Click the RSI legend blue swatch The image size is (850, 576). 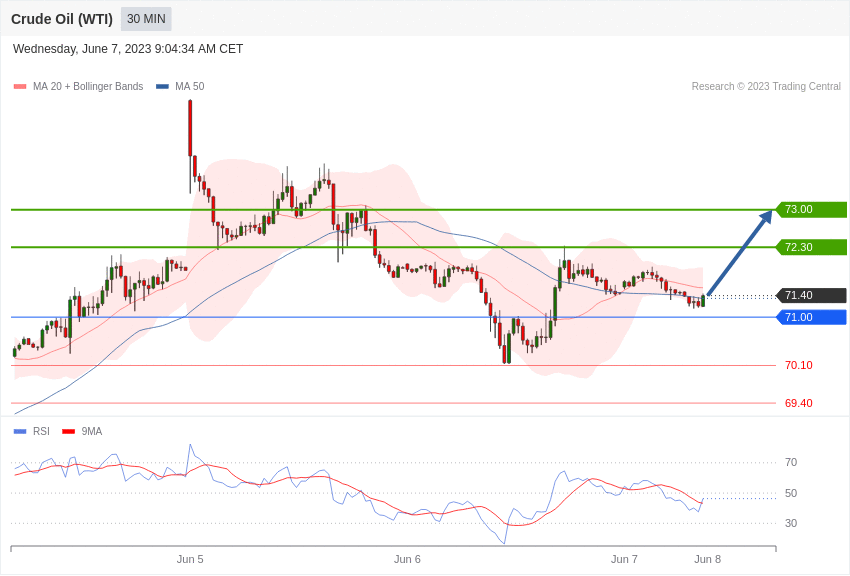pyautogui.click(x=20, y=432)
